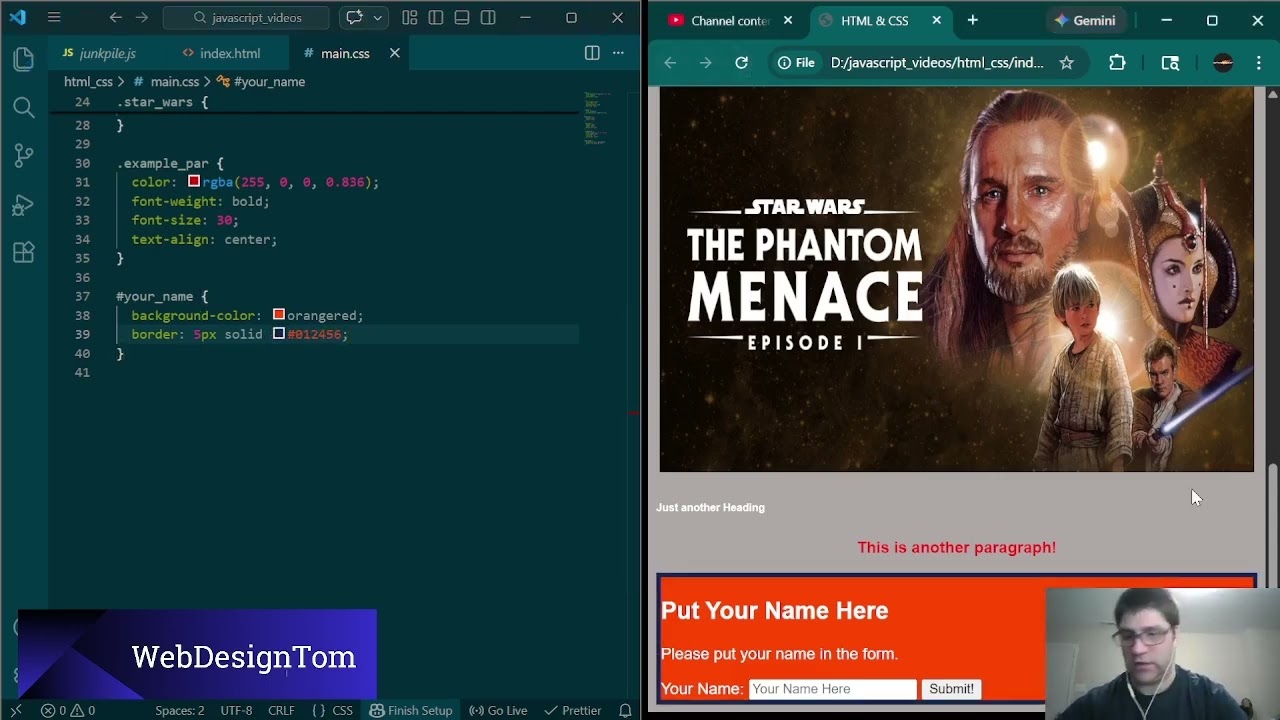Screen dimensions: 1280x720
Task: Change the UTF-8 encoding setting
Action: click(x=236, y=711)
